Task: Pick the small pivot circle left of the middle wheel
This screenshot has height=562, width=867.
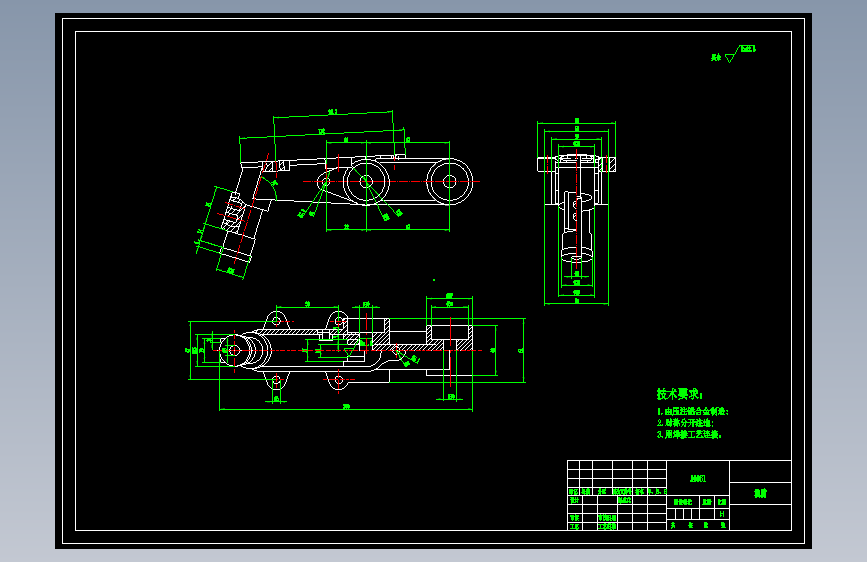Action: [325, 181]
